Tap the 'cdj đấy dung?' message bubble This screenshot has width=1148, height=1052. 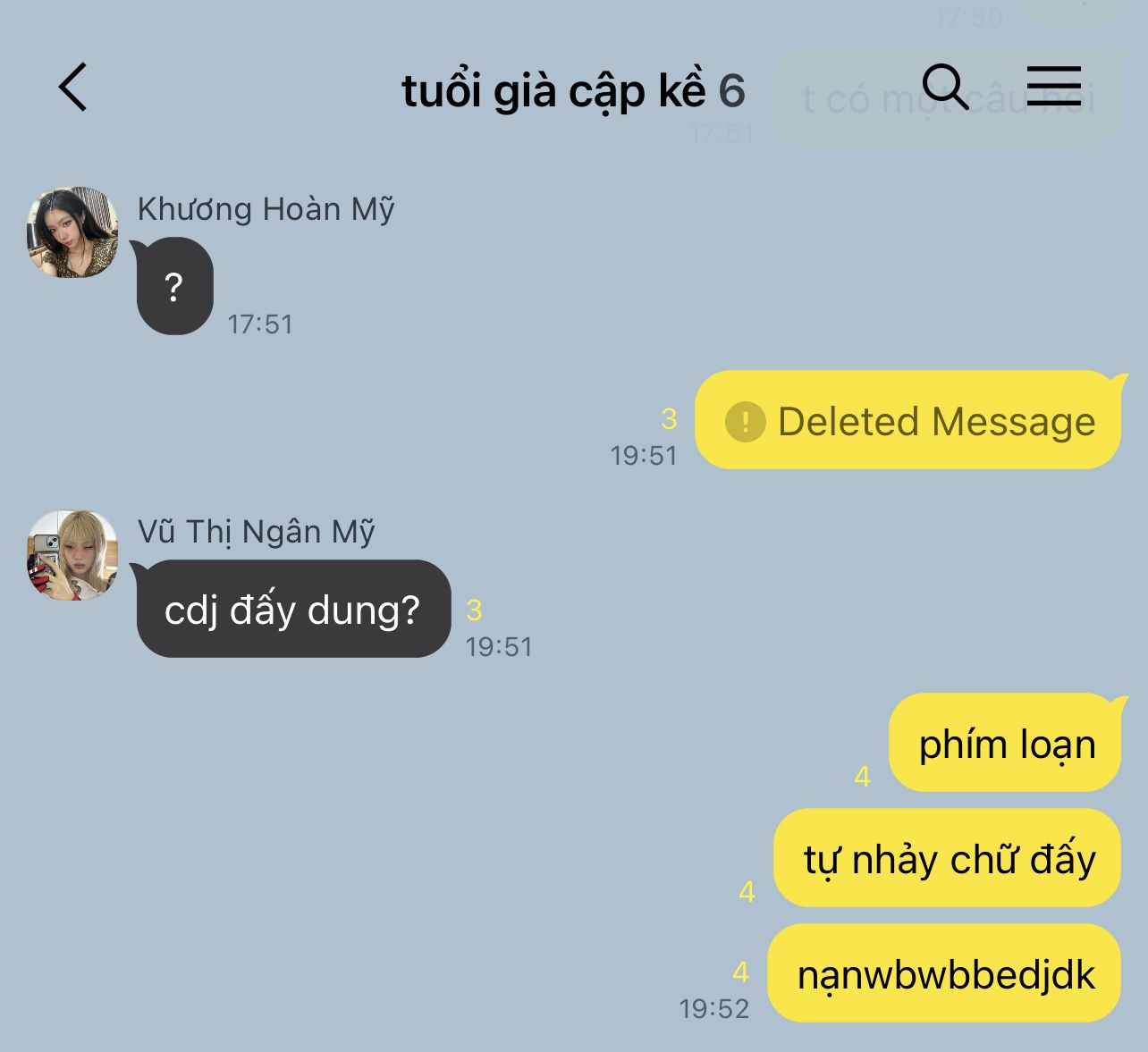pos(293,609)
